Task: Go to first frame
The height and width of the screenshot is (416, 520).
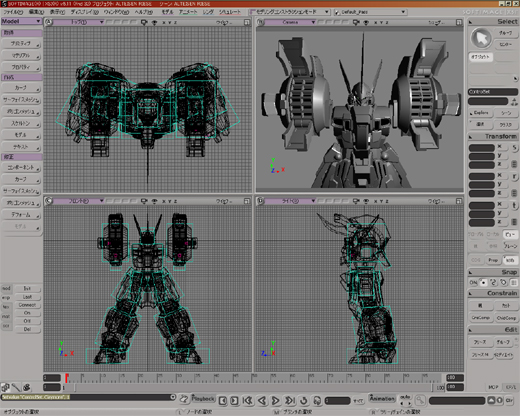Action: [247, 400]
